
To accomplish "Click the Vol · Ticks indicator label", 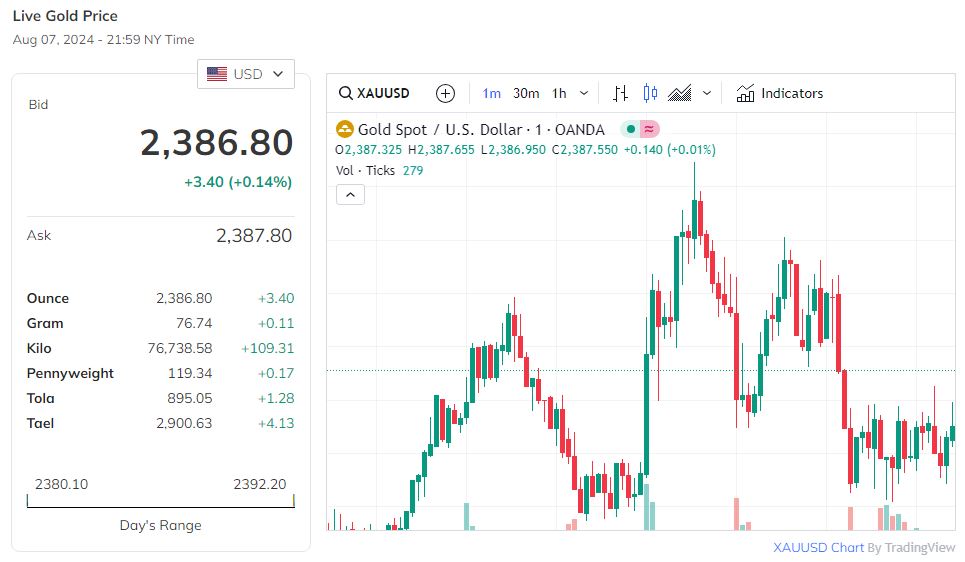I will 366,170.
